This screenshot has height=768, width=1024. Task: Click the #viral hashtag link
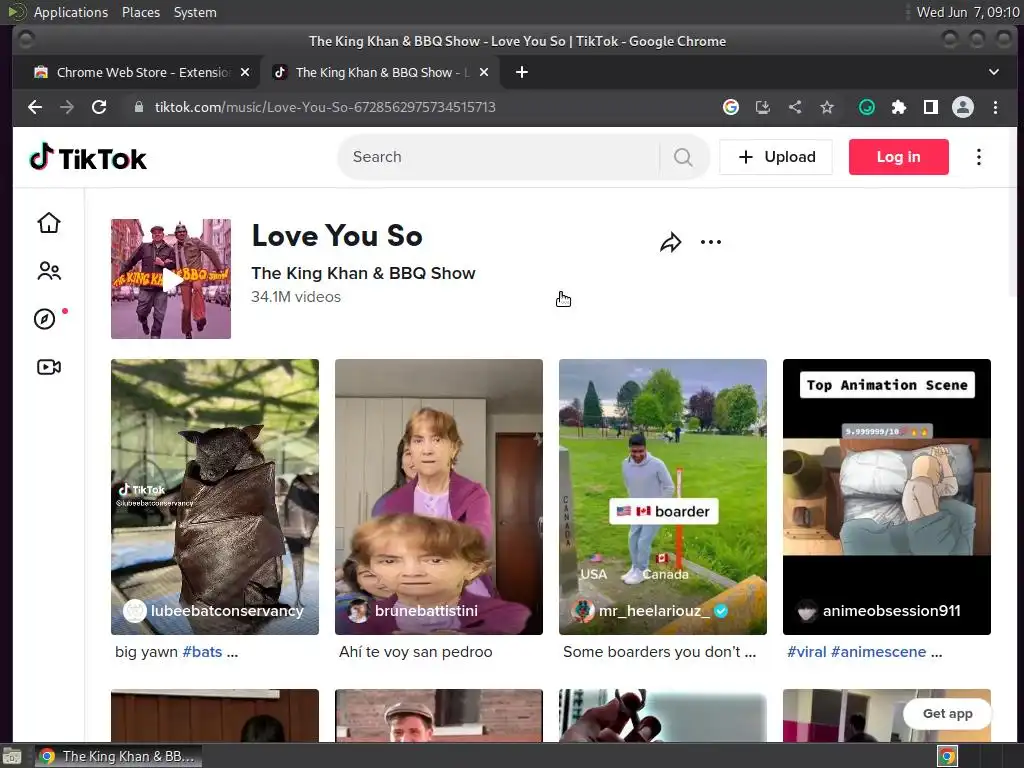807,652
